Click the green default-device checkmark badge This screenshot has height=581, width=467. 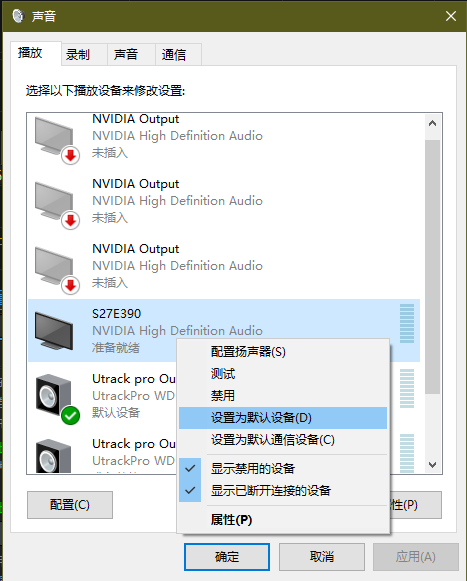70,415
